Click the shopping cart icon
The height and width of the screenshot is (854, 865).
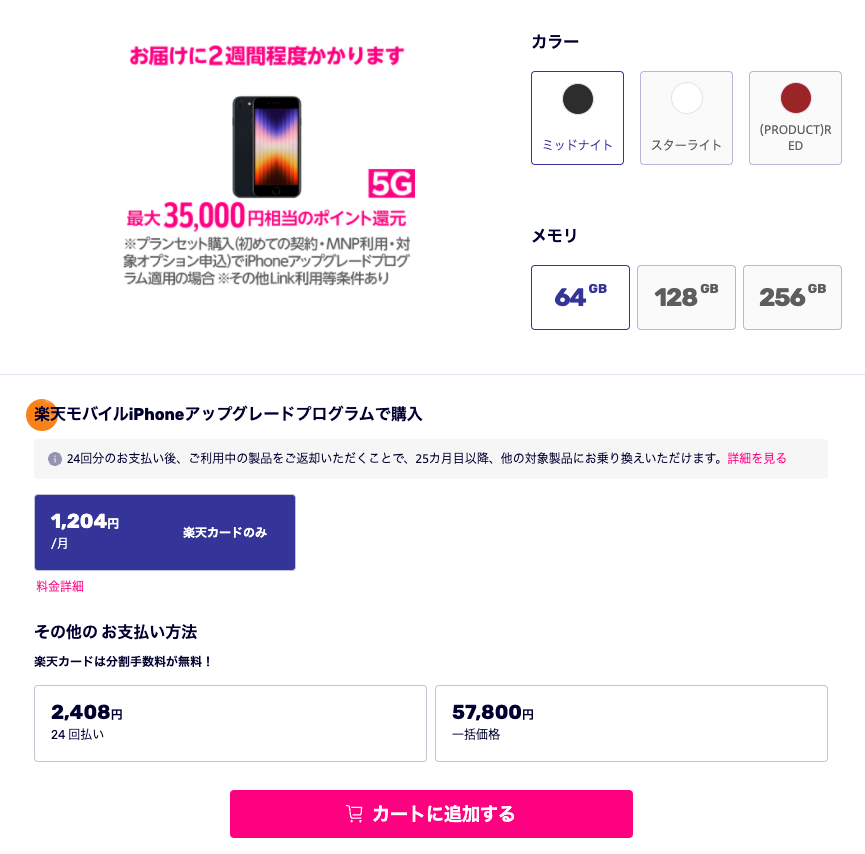pos(354,814)
